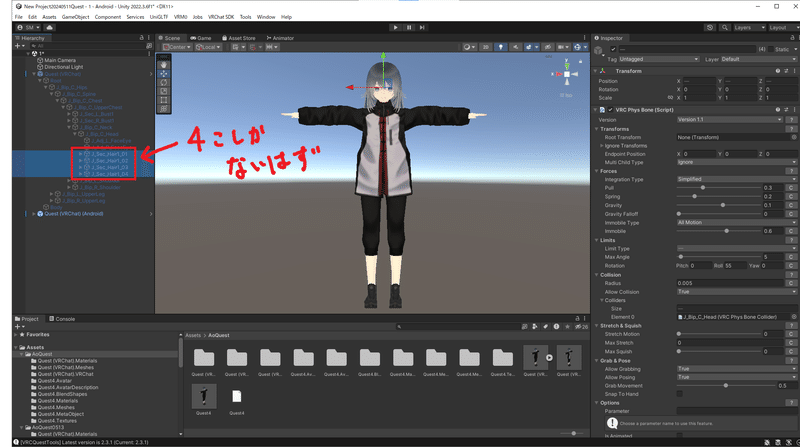Switch to the Animator tab
This screenshot has height=447, width=800.
280,38
